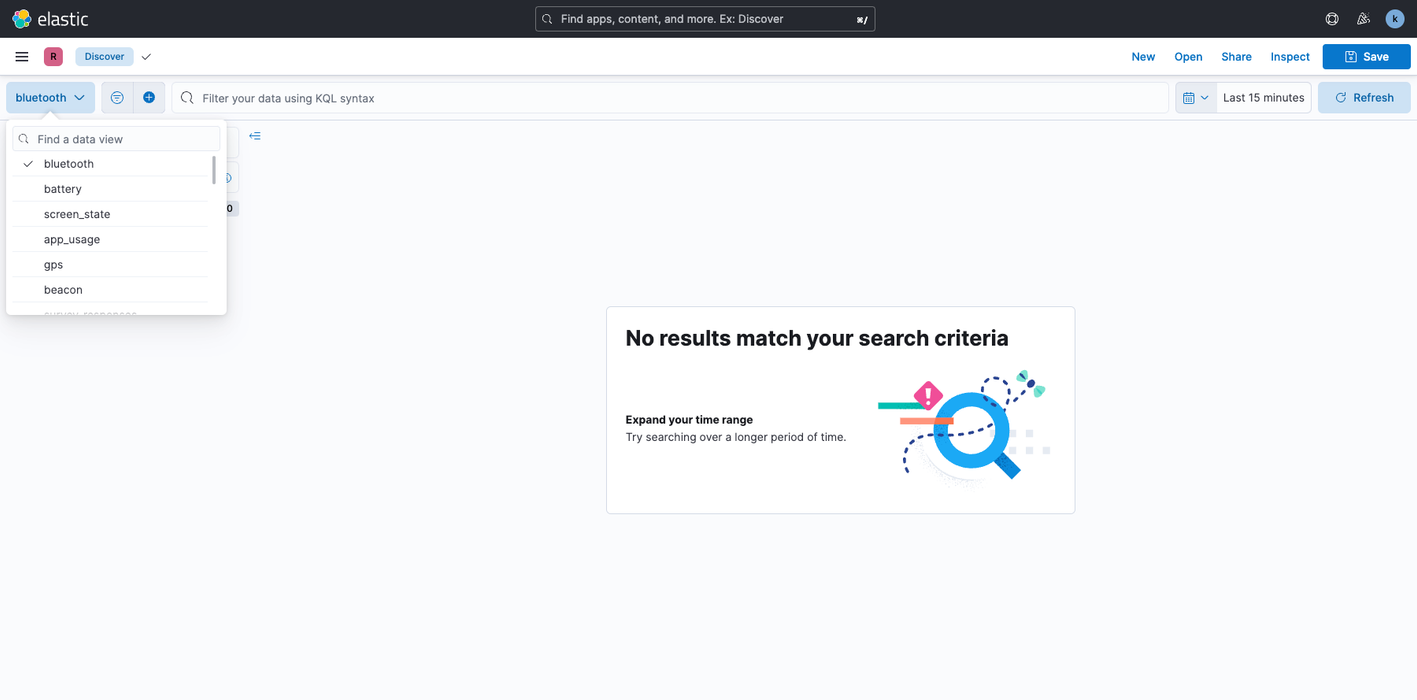Click the Inspect link
1417x700 pixels.
click(x=1289, y=56)
